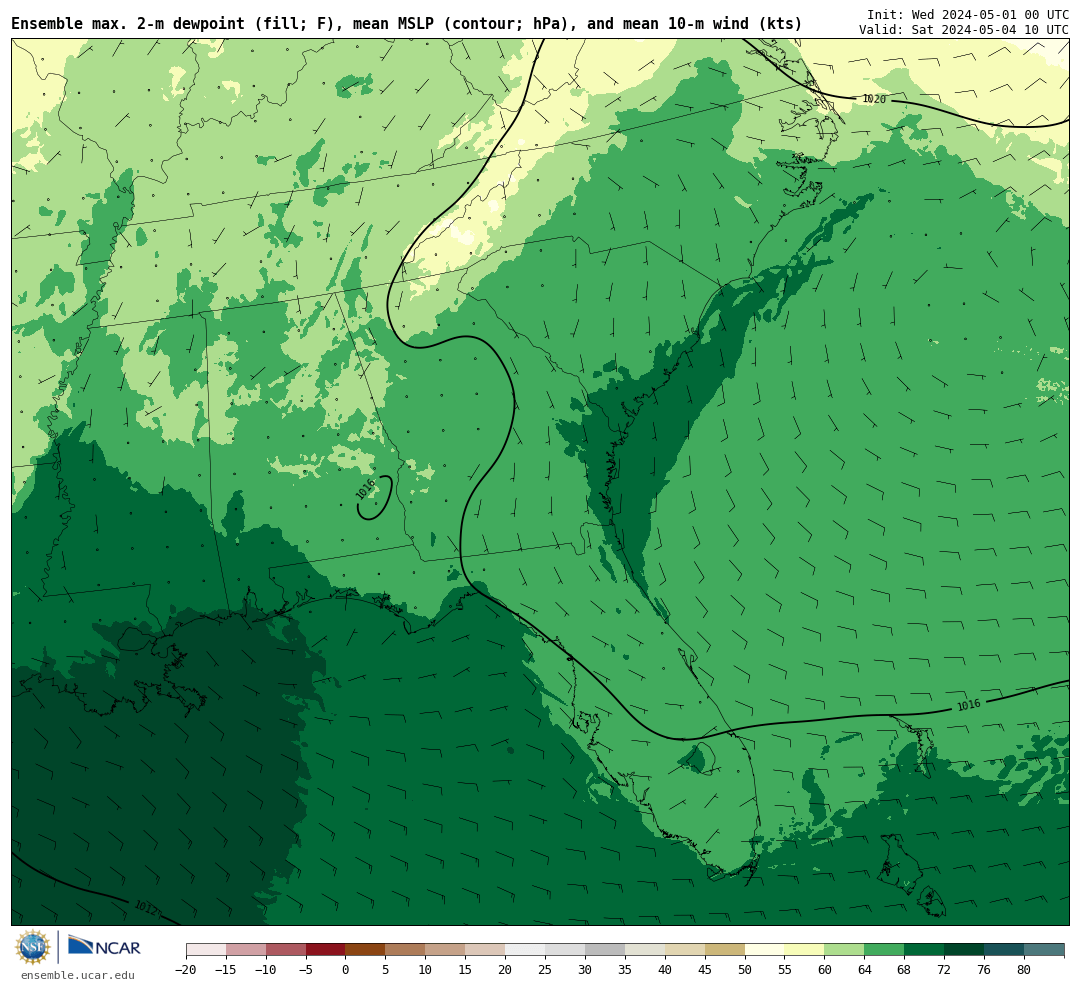Screen dimensions: 1080x988
Task: Click the NCAR logo
Action: coord(104,946)
